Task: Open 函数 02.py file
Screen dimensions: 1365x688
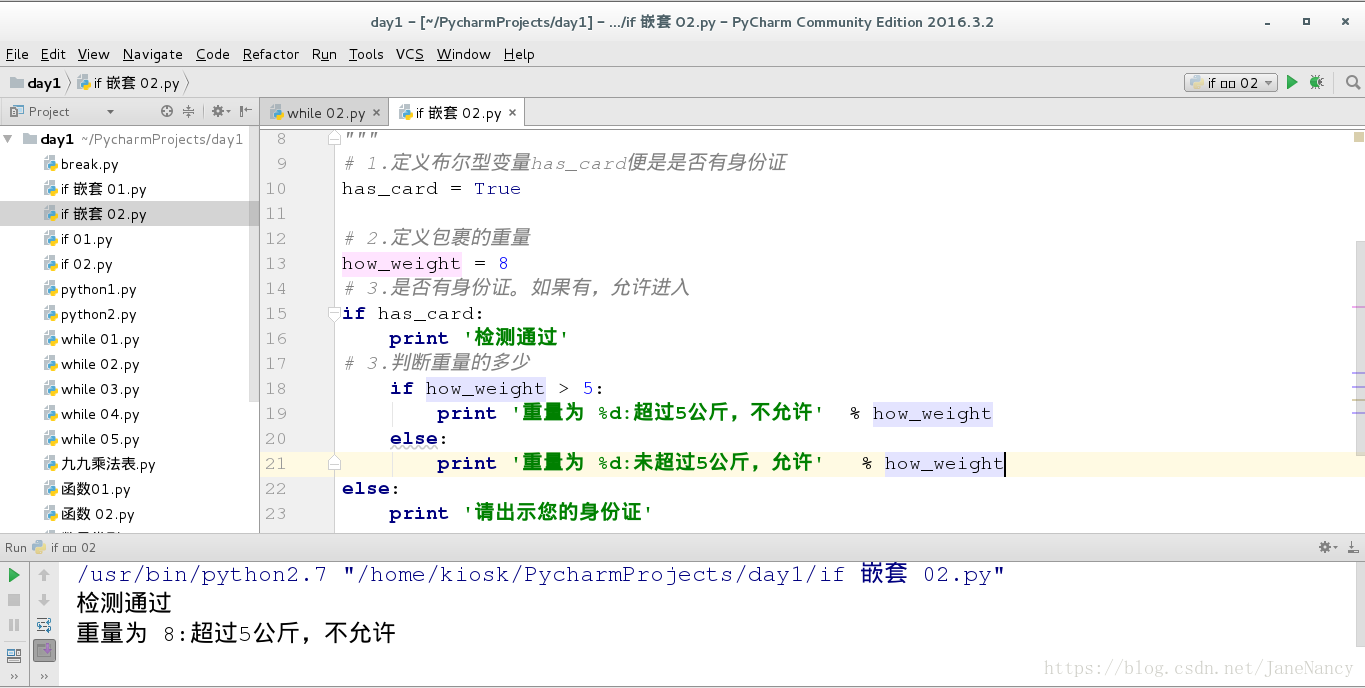Action: (97, 514)
